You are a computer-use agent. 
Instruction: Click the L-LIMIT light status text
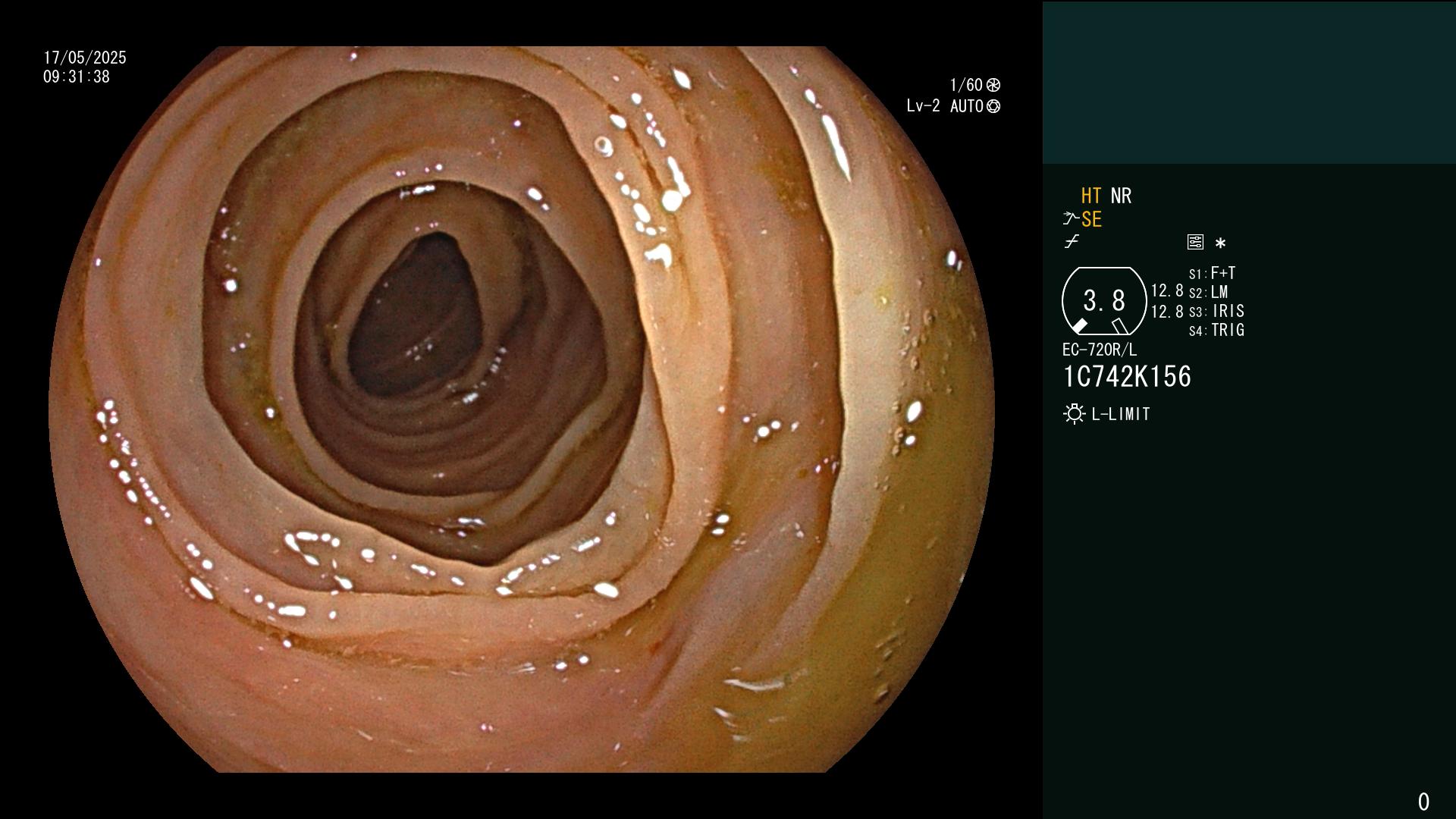pyautogui.click(x=1121, y=414)
